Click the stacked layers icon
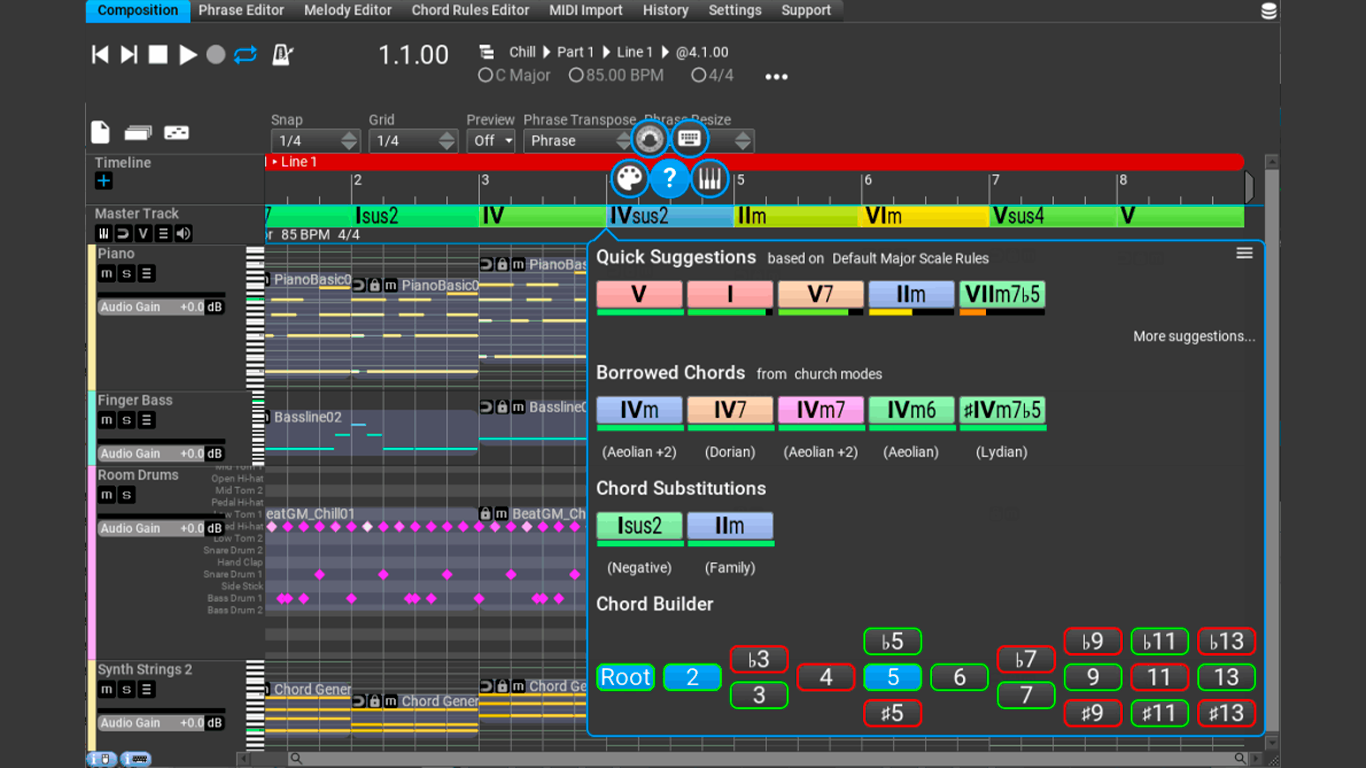Image resolution: width=1366 pixels, height=768 pixels. 138,132
